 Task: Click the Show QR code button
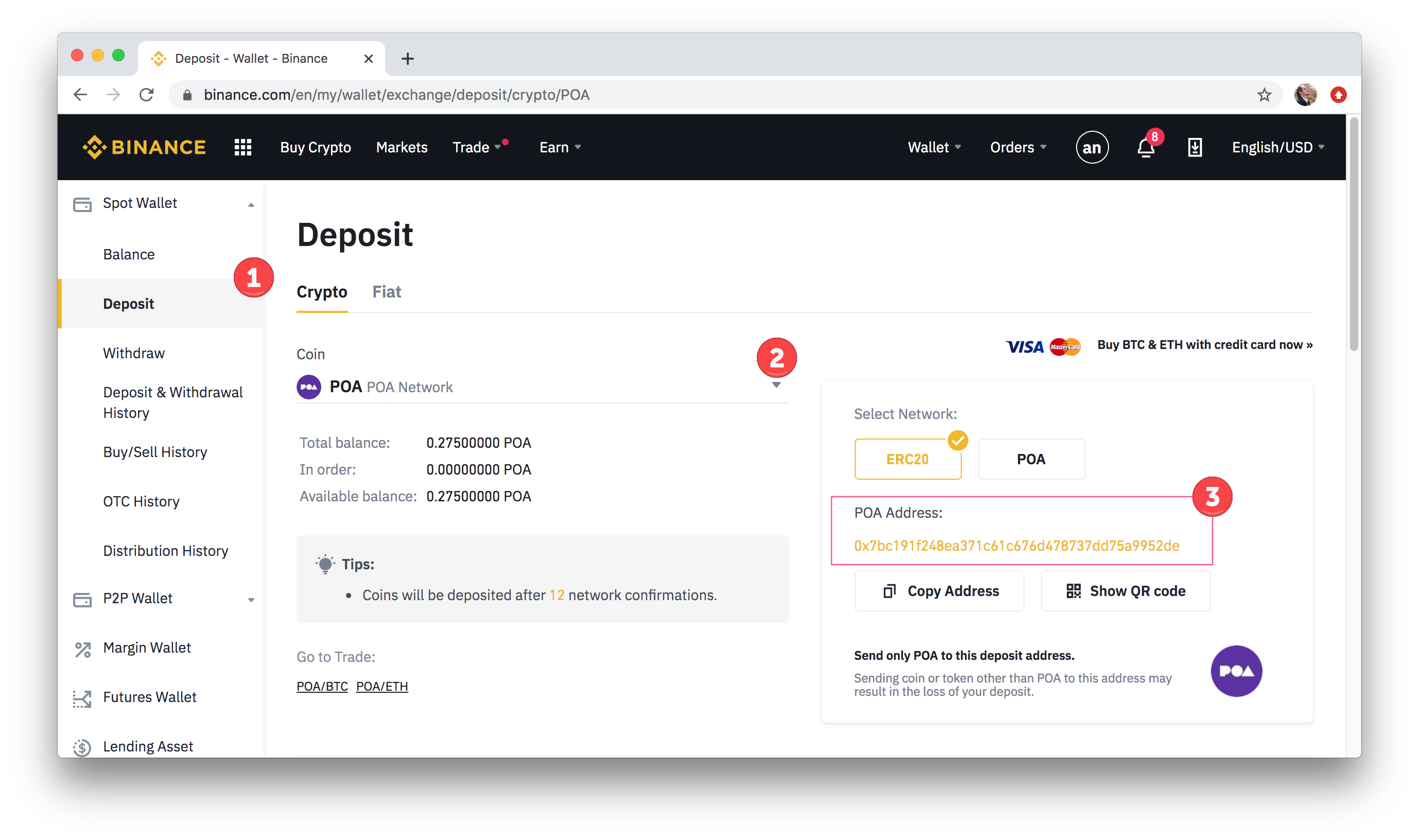pyautogui.click(x=1125, y=591)
